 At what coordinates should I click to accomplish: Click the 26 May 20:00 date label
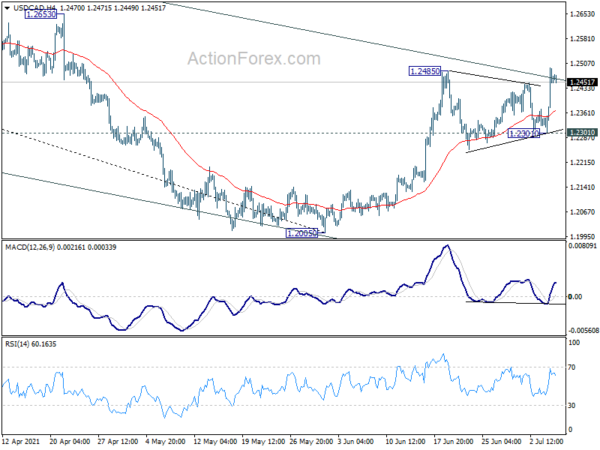coord(310,441)
